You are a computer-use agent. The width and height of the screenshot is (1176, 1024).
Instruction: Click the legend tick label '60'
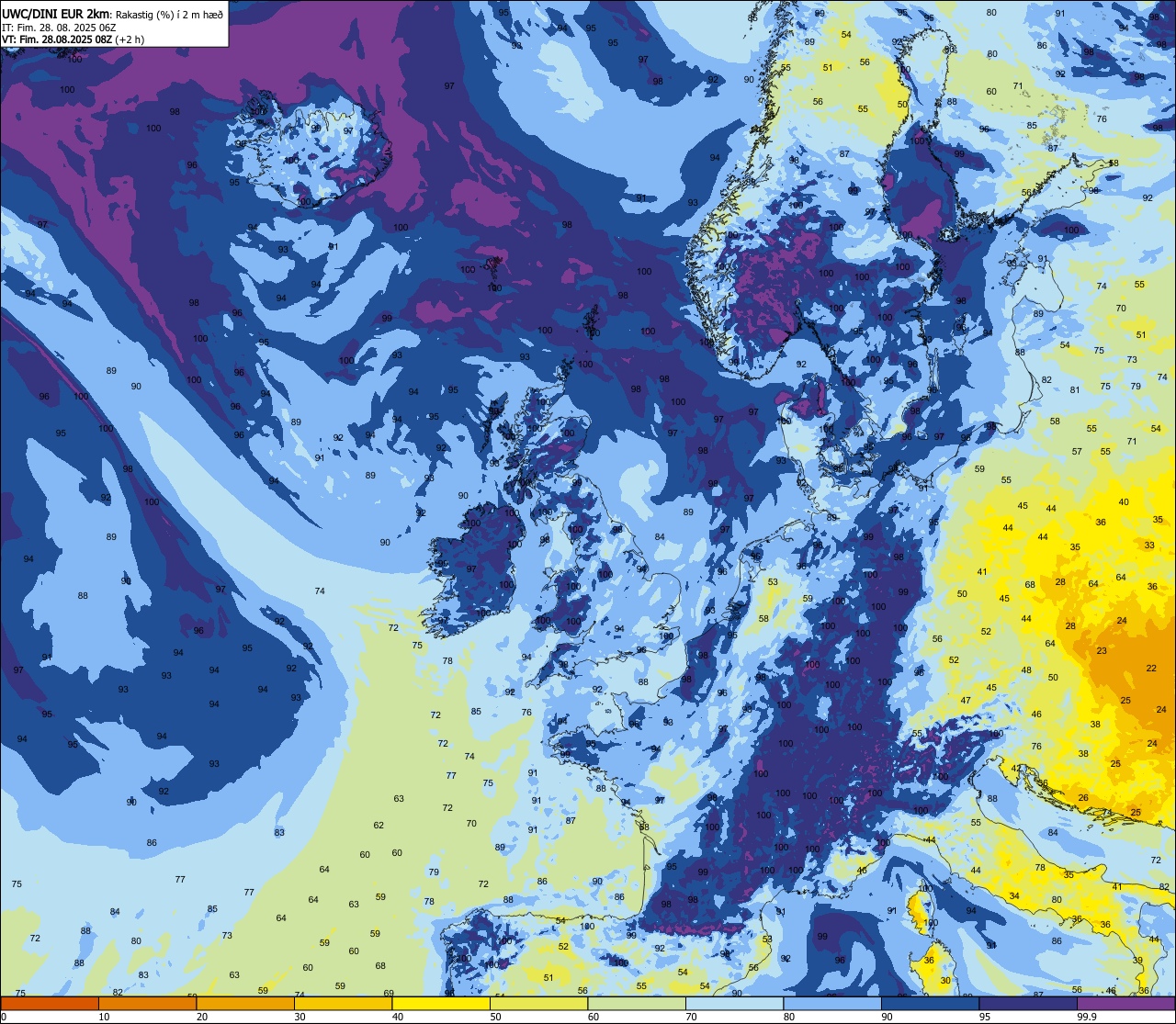(594, 1017)
